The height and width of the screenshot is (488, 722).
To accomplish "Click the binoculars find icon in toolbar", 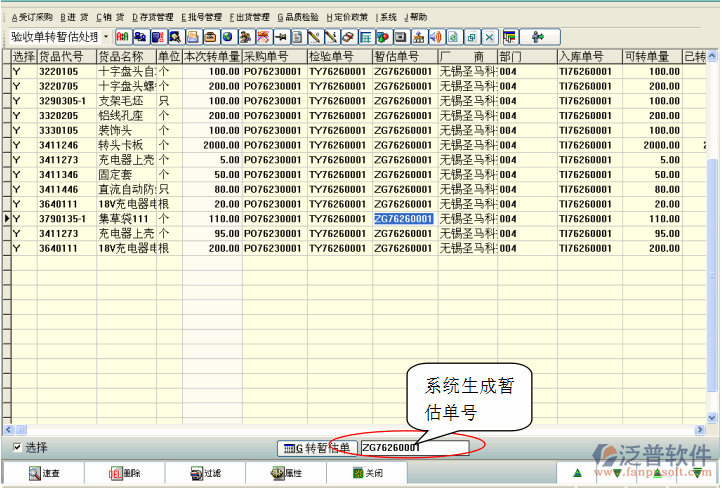I will pos(174,37).
